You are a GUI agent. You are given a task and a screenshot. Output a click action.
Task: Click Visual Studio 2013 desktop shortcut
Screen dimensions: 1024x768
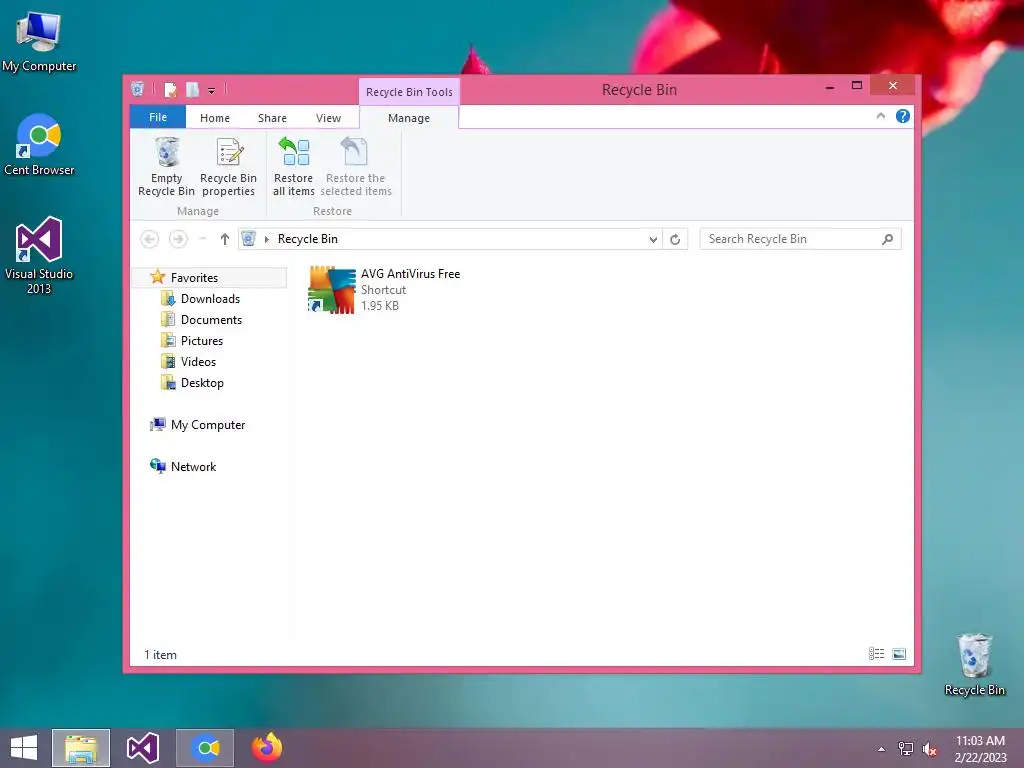[39, 255]
